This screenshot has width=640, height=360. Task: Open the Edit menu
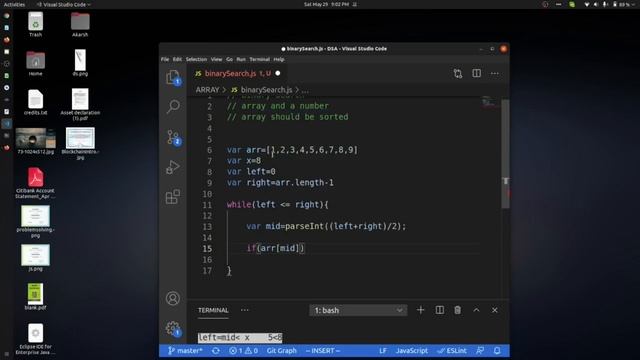(177, 59)
